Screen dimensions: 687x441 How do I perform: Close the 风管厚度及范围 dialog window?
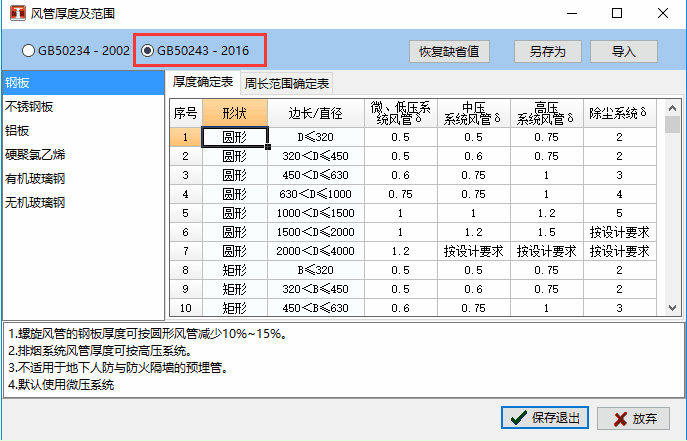[663, 14]
